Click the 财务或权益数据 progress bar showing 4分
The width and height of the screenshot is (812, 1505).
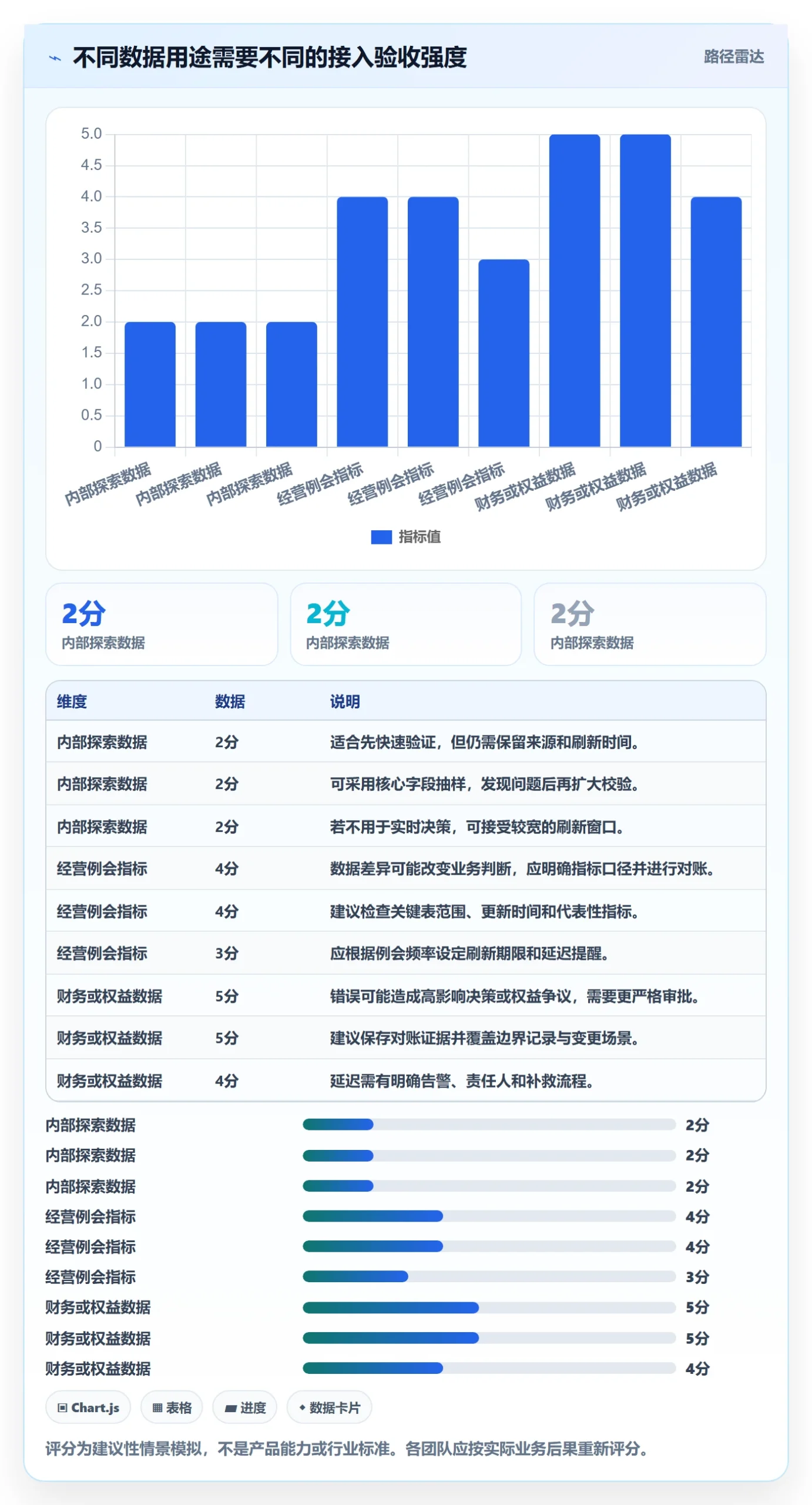489,1368
